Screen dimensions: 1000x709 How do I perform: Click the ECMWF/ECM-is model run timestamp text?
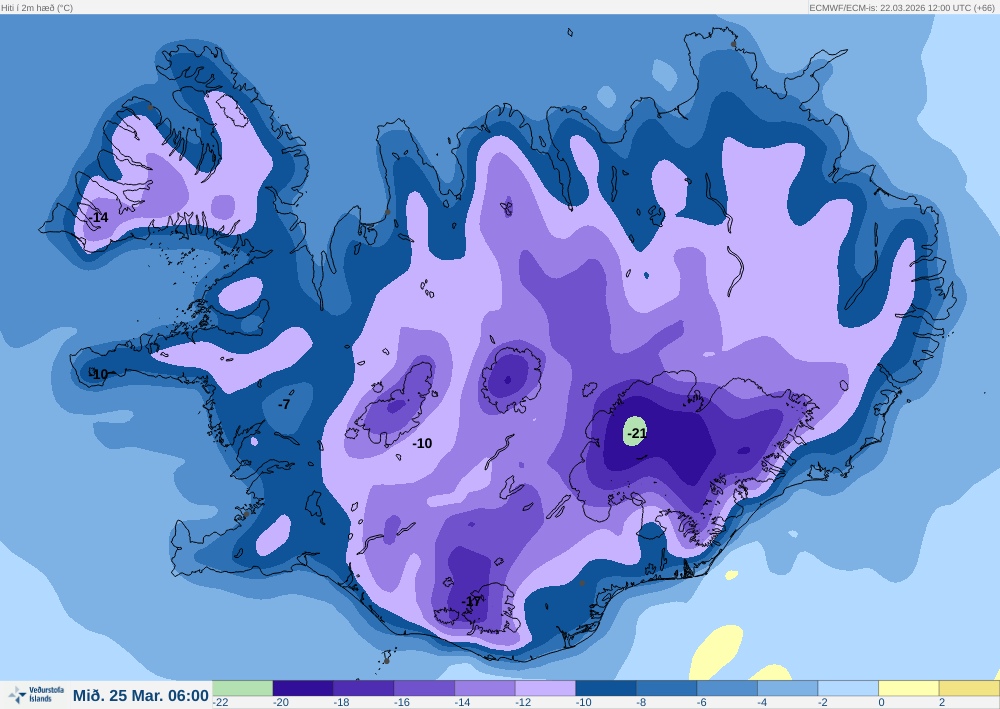coord(901,8)
